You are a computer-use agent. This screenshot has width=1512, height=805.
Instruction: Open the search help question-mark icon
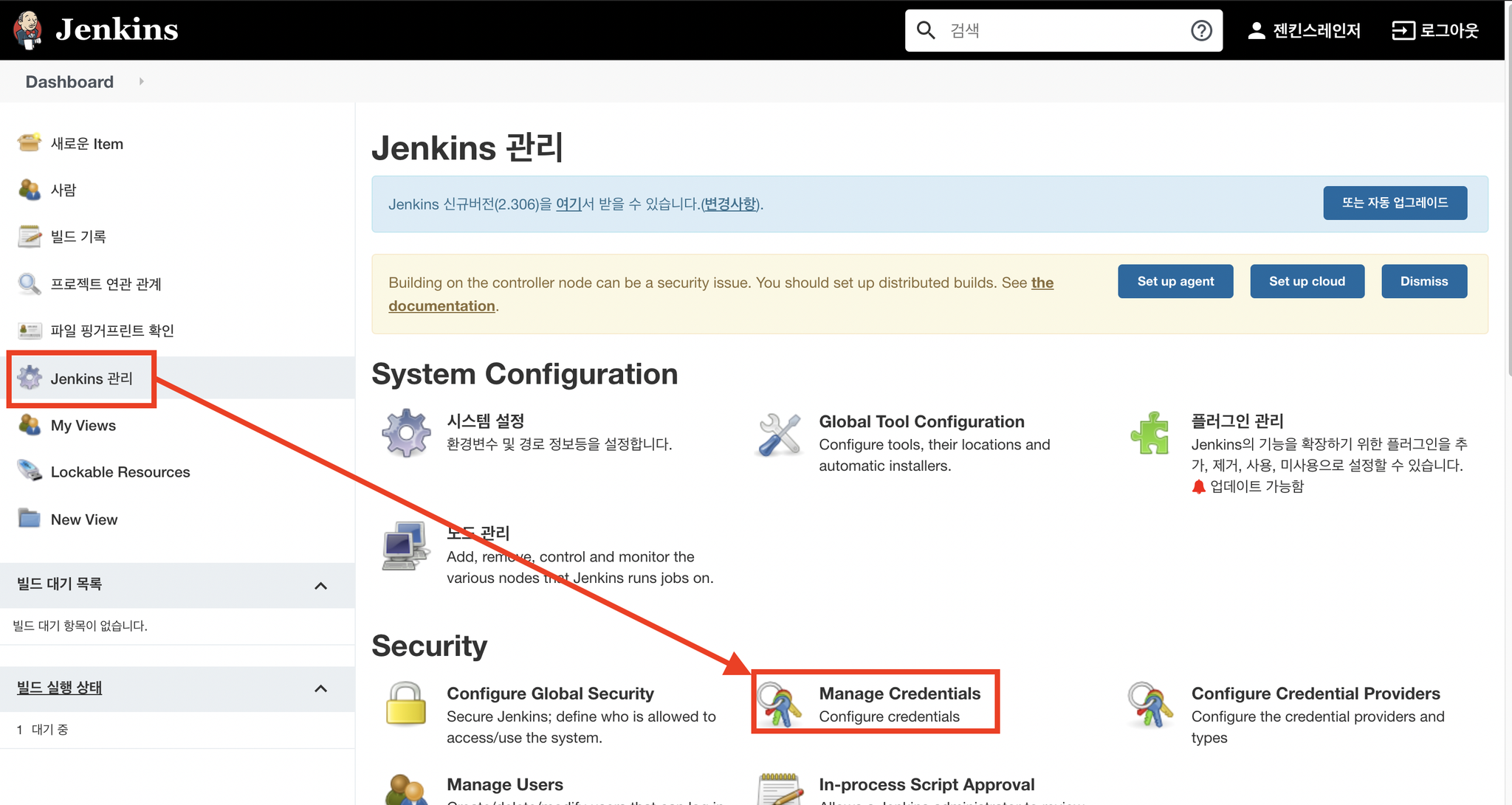(1201, 30)
